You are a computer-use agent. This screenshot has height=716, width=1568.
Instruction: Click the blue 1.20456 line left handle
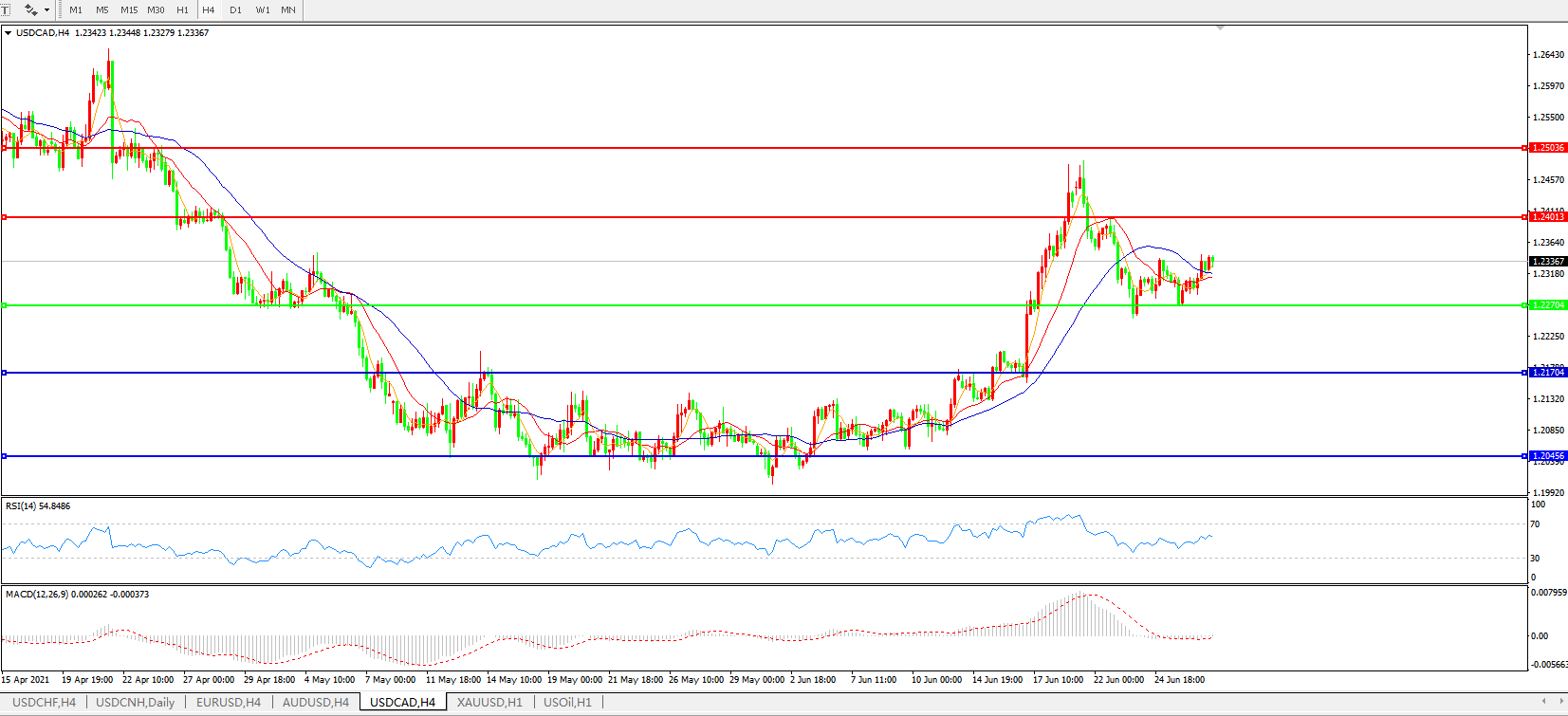[5, 456]
